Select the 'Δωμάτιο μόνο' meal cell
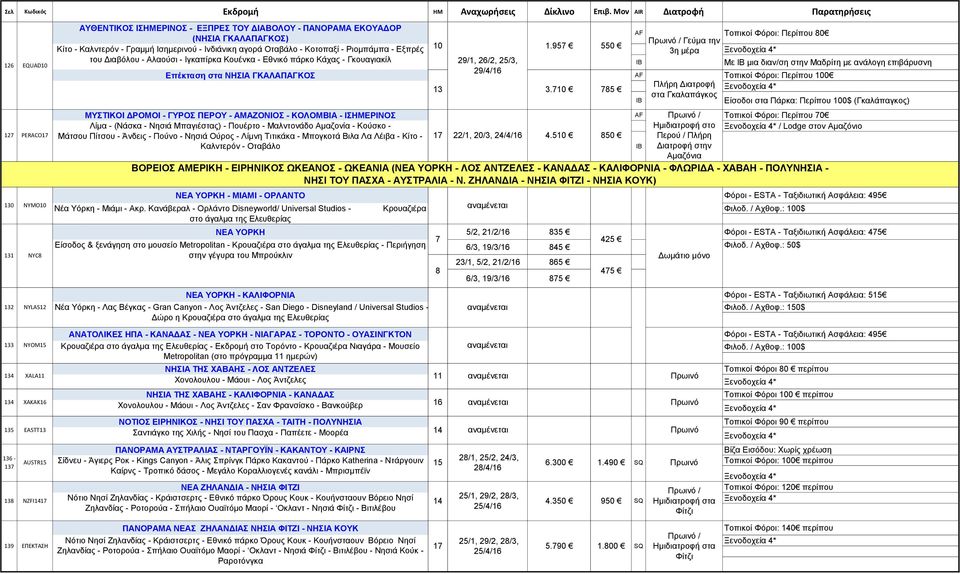The image size is (960, 574). (x=684, y=255)
